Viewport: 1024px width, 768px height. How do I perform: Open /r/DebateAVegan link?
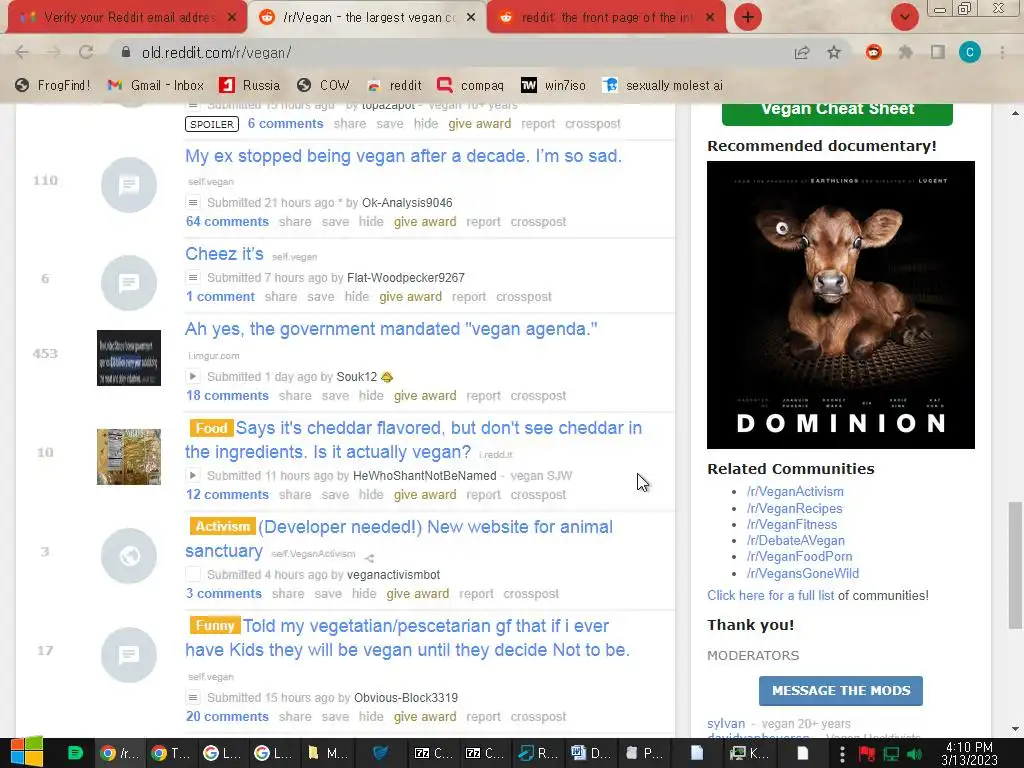pyautogui.click(x=795, y=541)
